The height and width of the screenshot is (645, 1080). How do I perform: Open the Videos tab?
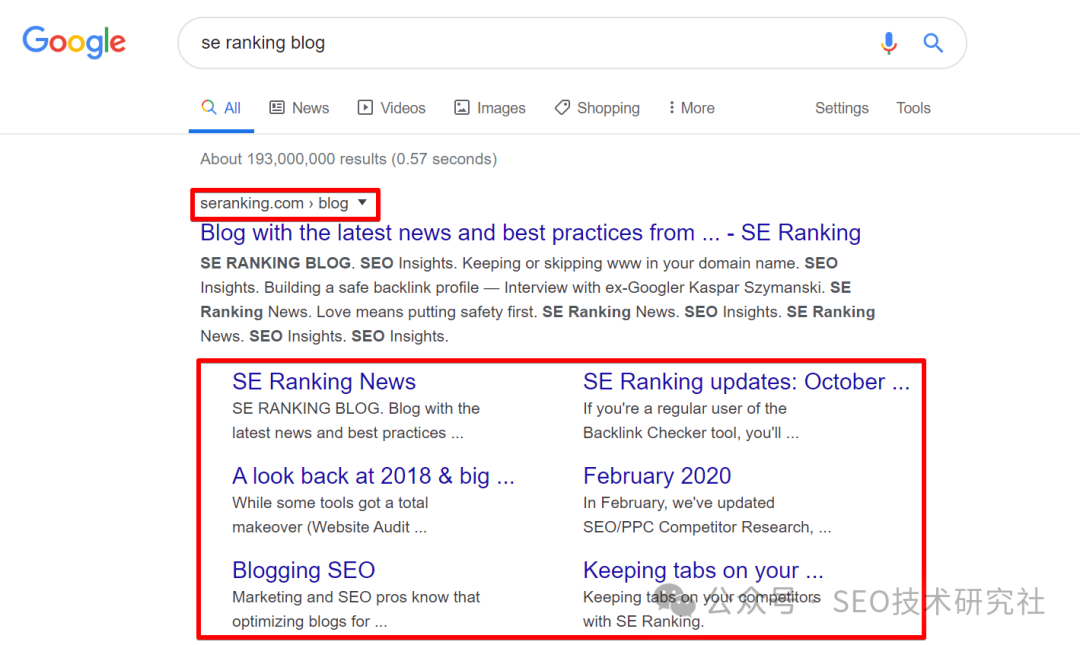(x=391, y=108)
